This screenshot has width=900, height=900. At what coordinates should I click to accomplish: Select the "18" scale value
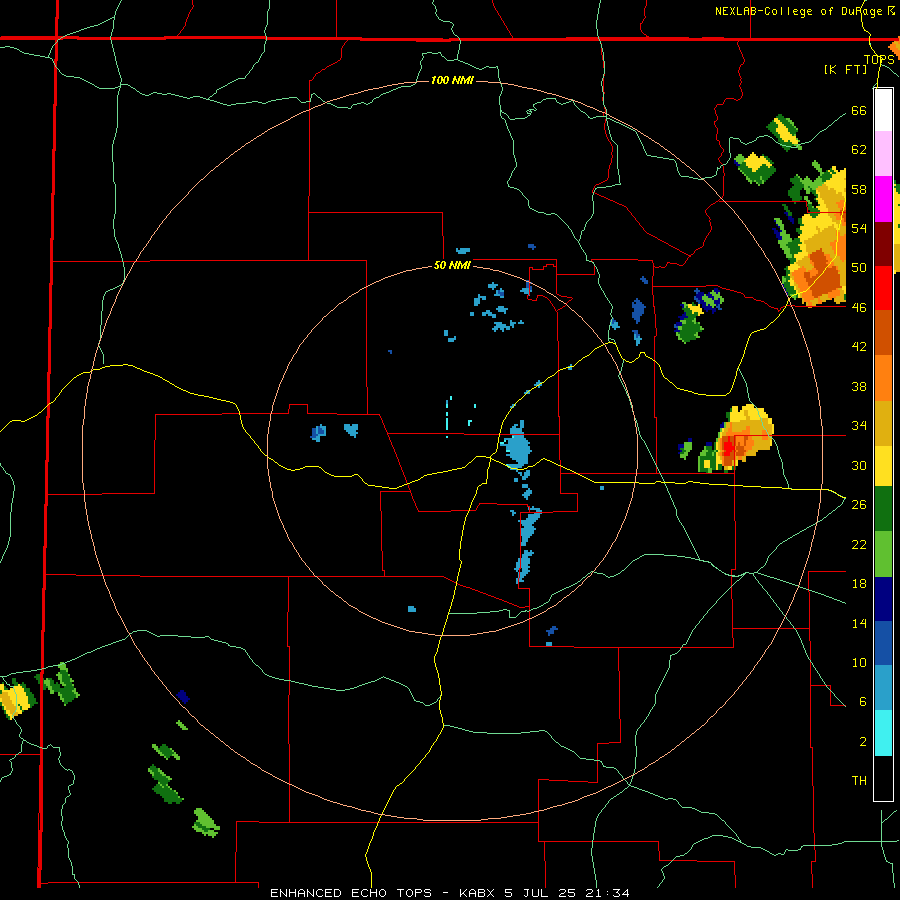[x=859, y=584]
